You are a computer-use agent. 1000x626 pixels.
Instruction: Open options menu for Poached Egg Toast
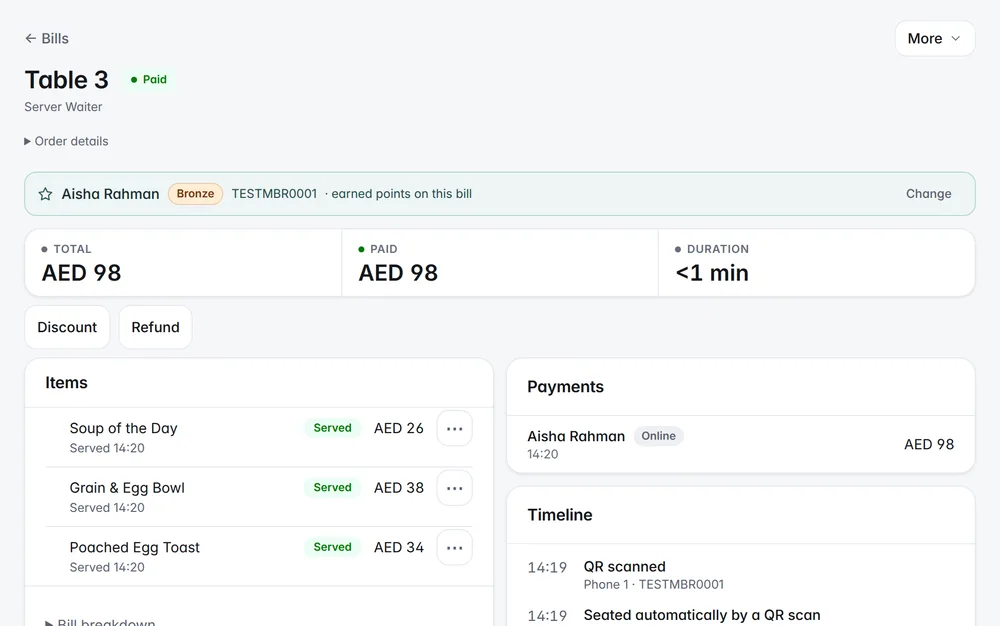pyautogui.click(x=454, y=548)
